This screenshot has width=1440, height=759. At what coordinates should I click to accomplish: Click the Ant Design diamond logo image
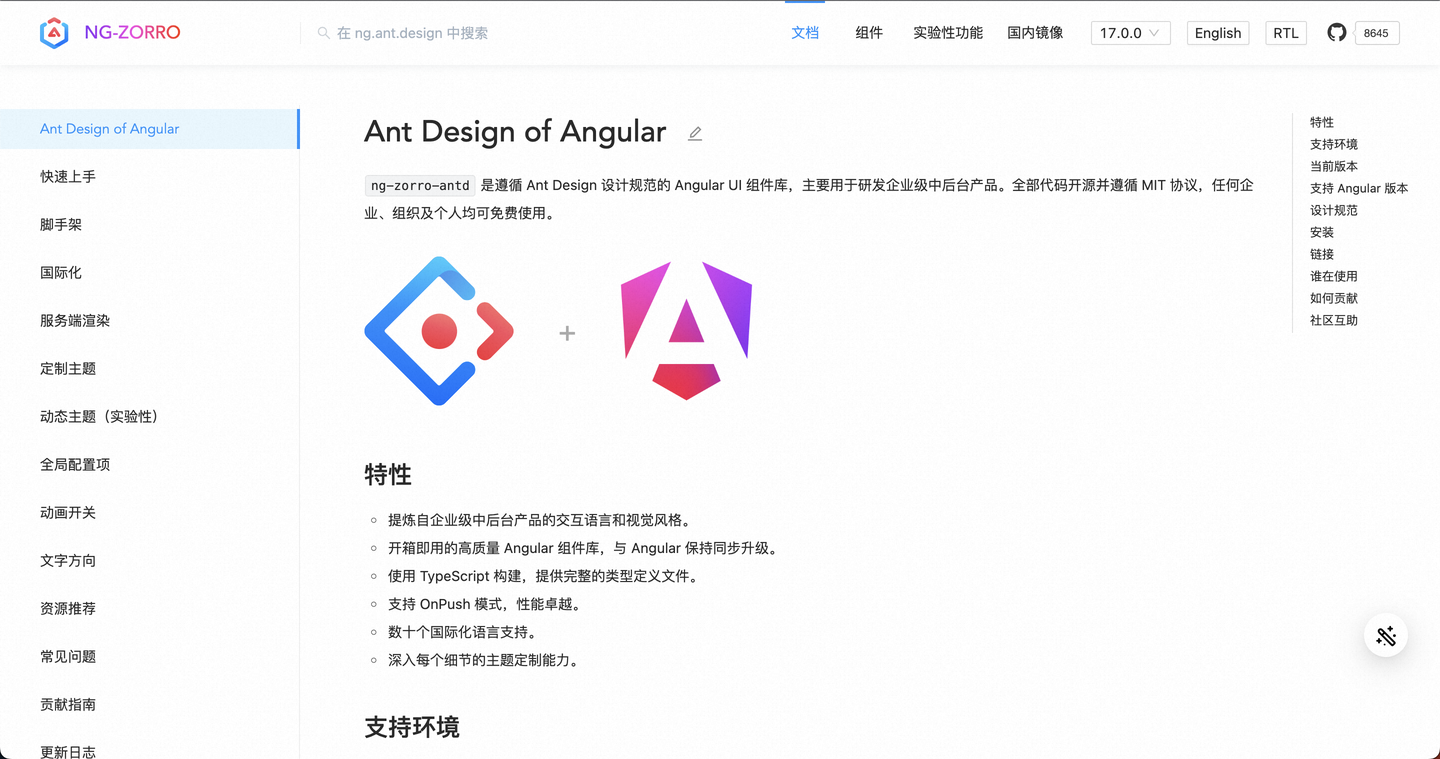point(440,331)
